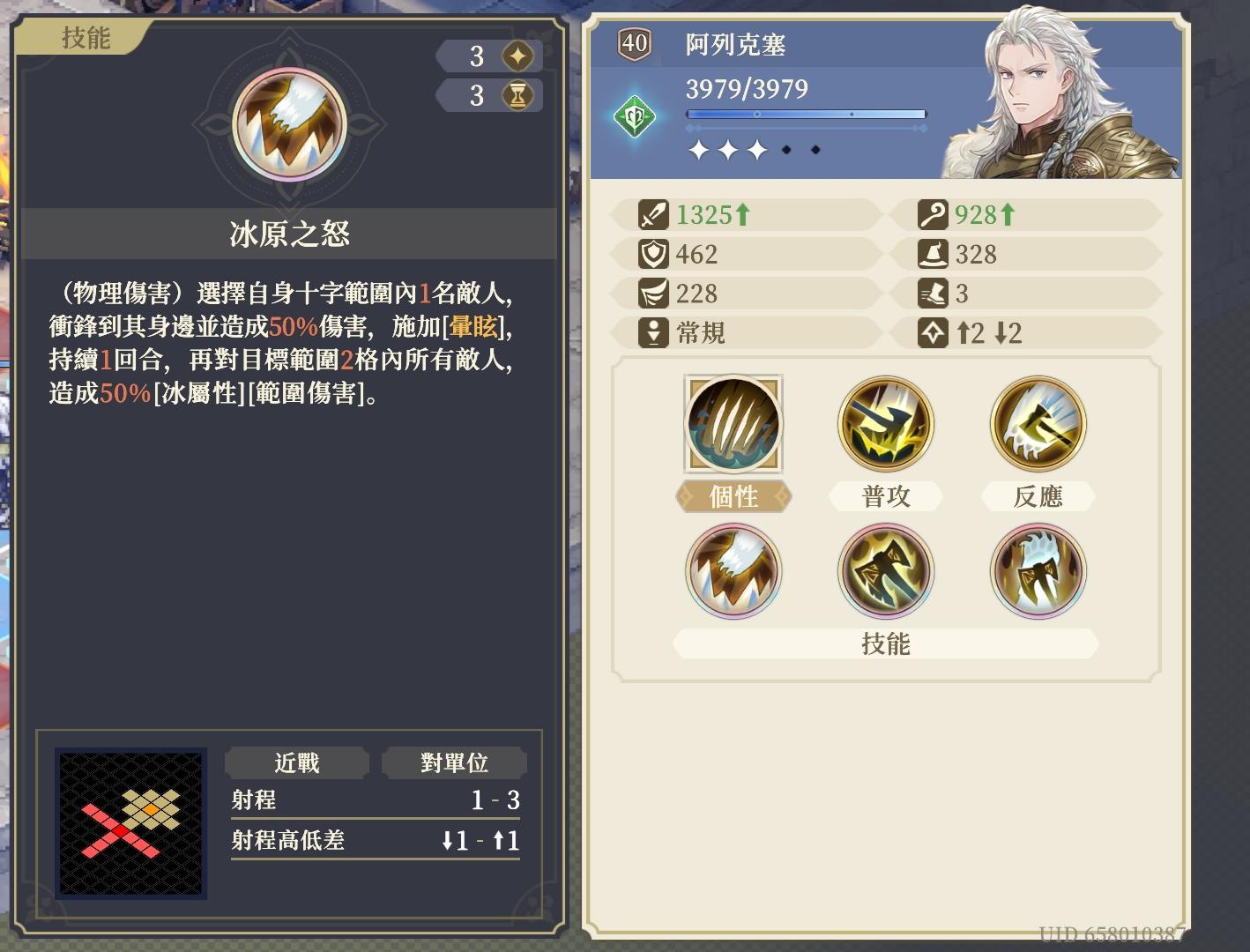This screenshot has width=1250, height=952.
Task: Click the blue HP bar
Action: coord(806,115)
